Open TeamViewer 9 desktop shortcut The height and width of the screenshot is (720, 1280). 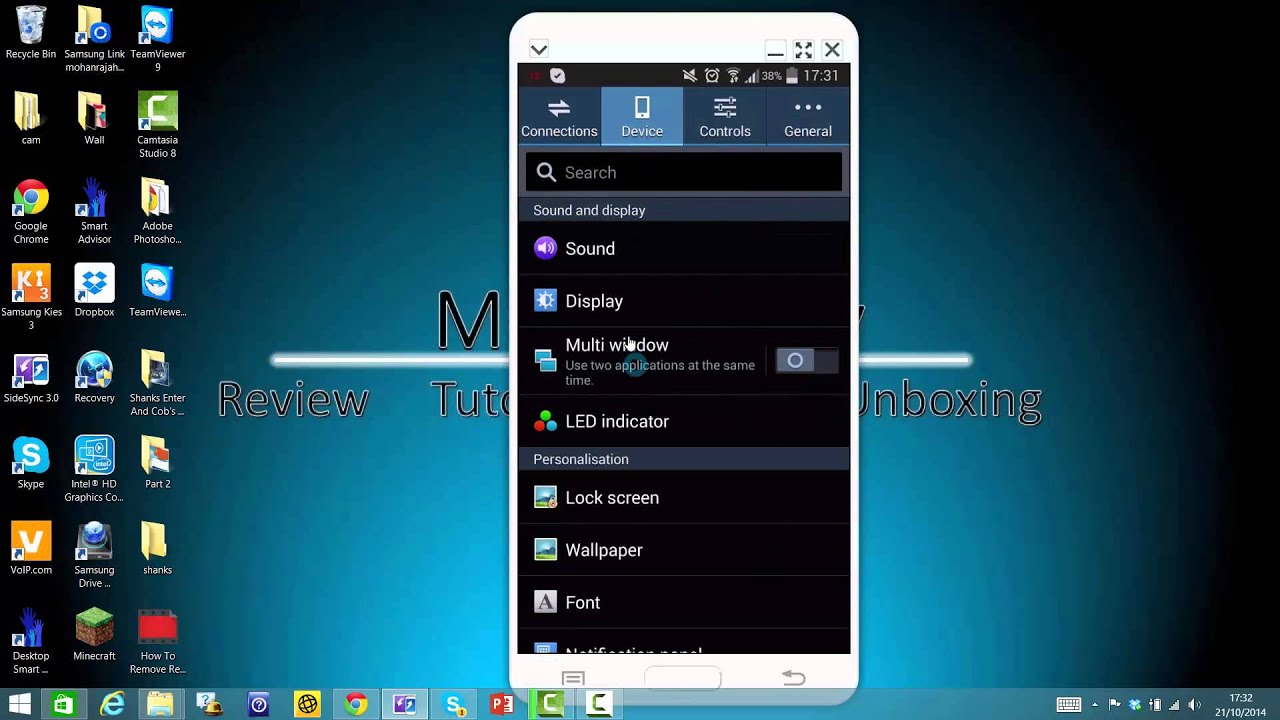point(157,39)
